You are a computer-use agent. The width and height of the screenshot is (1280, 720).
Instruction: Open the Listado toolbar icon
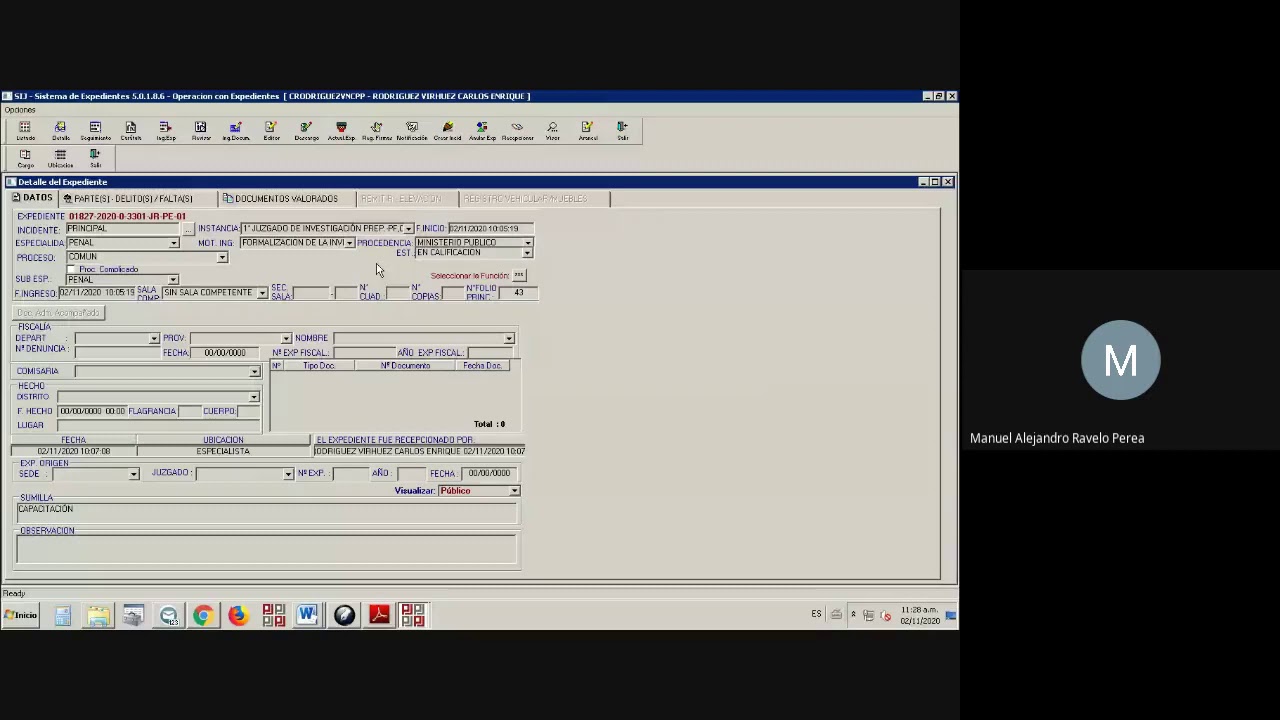tap(25, 131)
